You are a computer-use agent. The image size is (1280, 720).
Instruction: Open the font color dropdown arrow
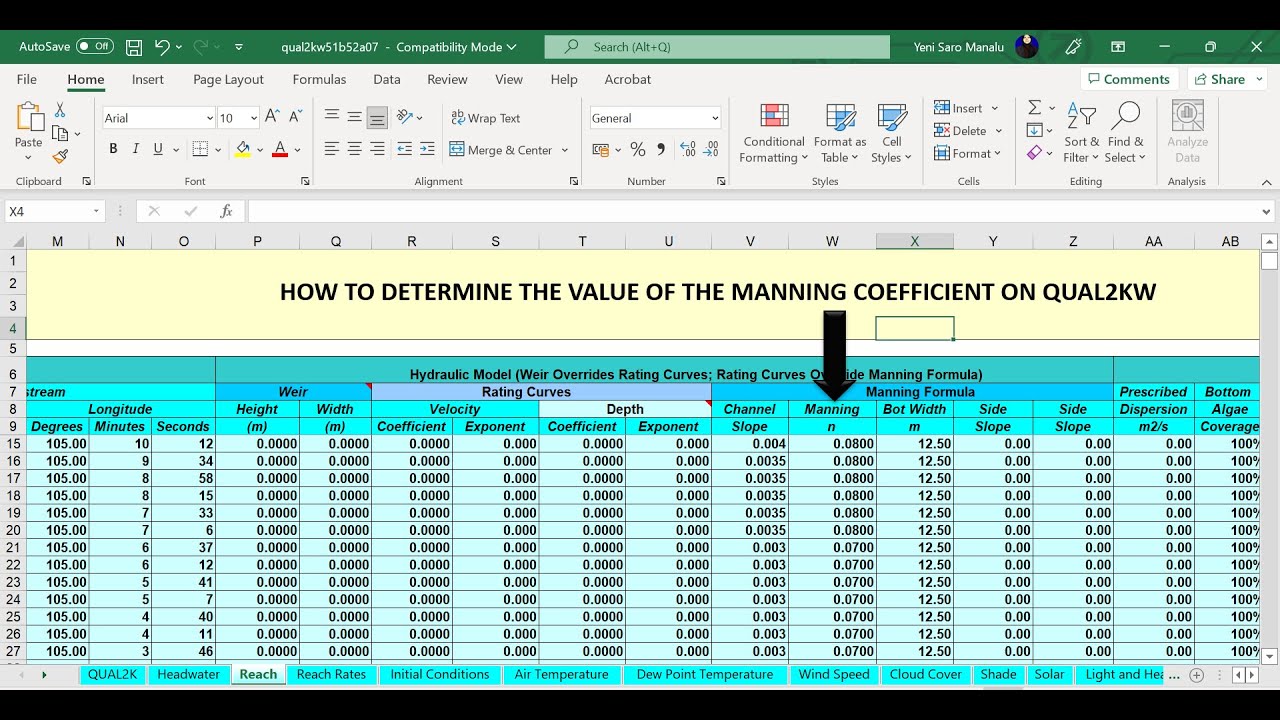298,150
